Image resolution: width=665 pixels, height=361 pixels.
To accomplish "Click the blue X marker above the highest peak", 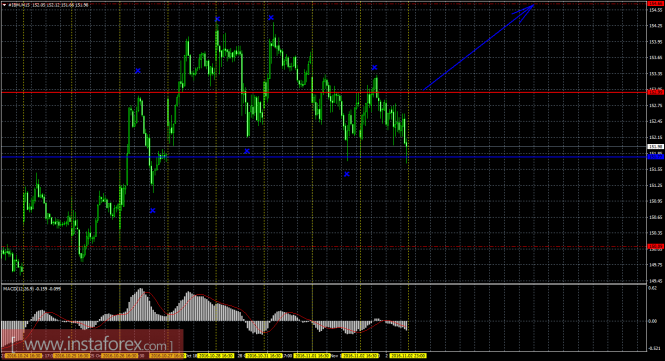I will 218,19.
